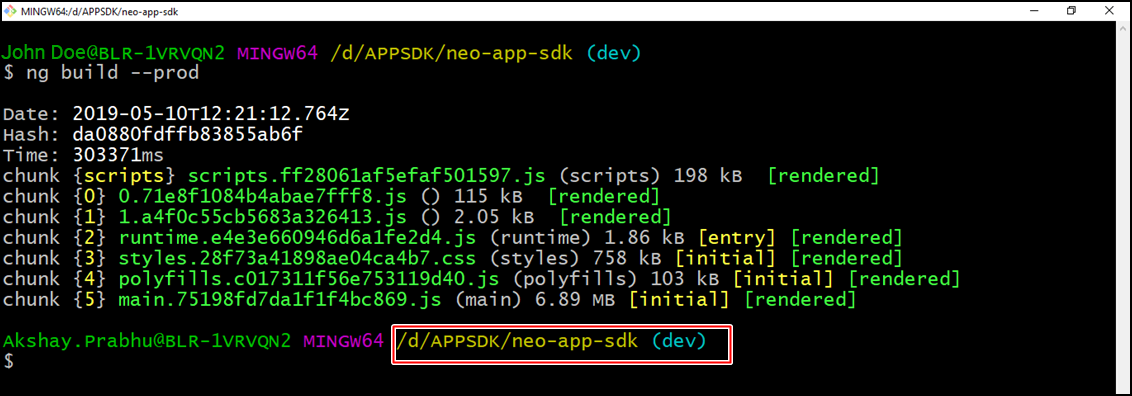Click the path in the last prompt line
1132x396 pixels.
tap(517, 340)
